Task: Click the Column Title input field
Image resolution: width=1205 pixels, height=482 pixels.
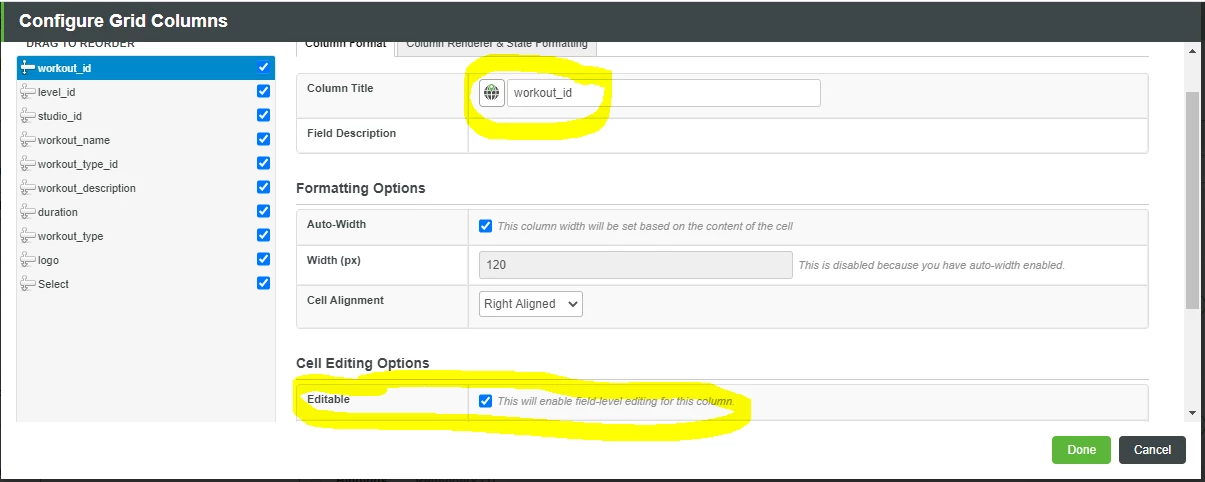Action: pos(664,93)
